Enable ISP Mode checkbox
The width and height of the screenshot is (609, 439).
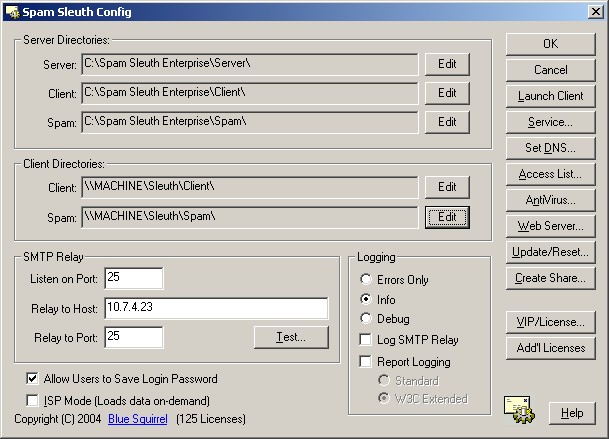click(34, 400)
